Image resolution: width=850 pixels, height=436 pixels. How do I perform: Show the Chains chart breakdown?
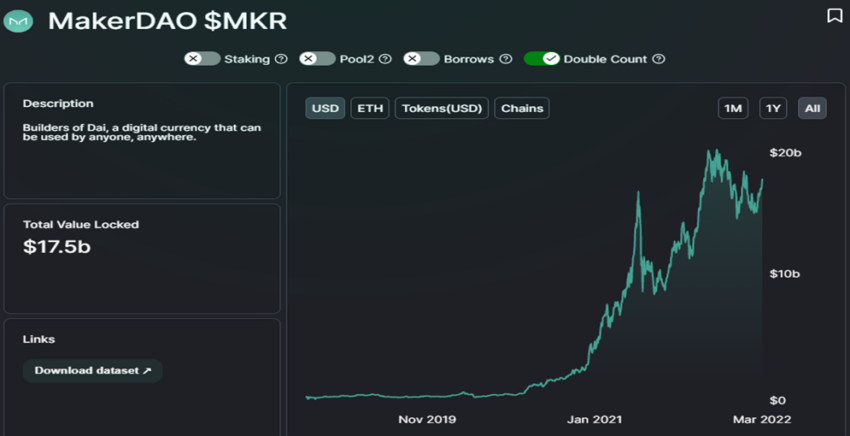522,108
